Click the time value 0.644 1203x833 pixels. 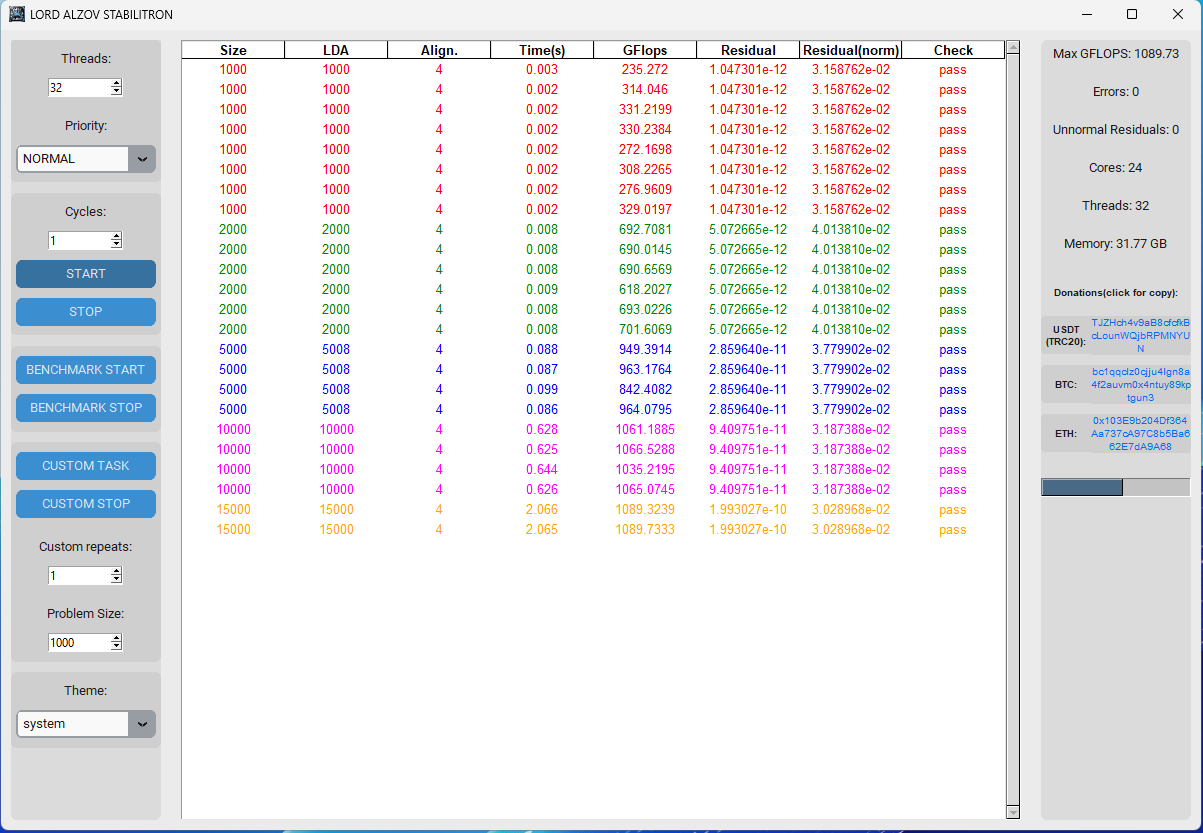pyautogui.click(x=542, y=470)
